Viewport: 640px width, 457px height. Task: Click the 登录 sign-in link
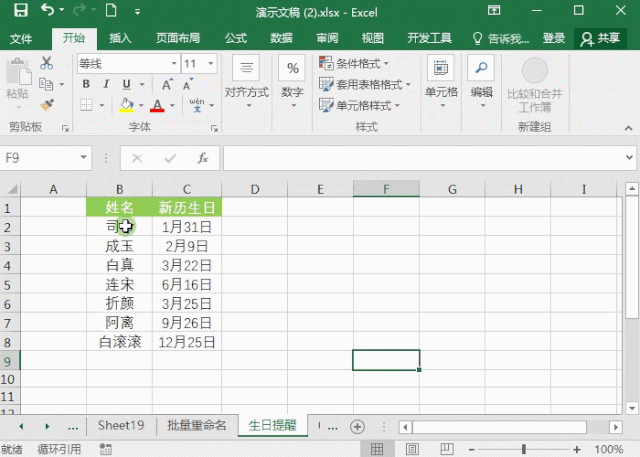pyautogui.click(x=553, y=38)
